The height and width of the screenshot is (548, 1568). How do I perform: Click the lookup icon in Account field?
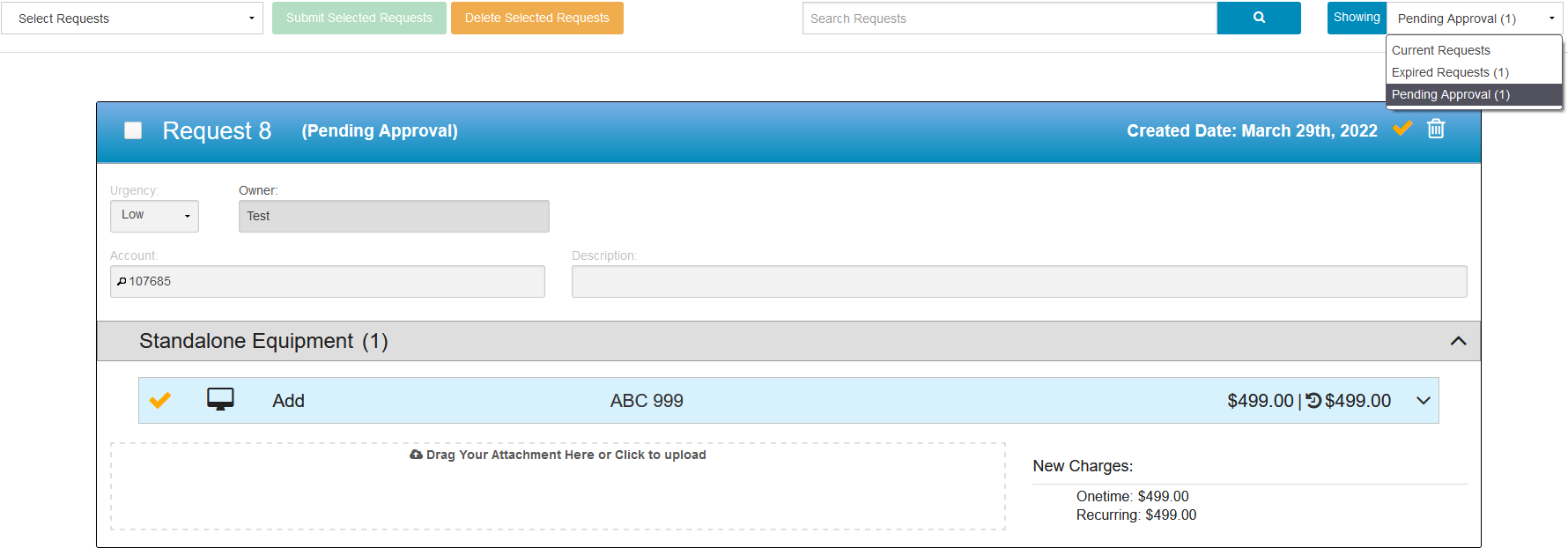click(122, 282)
